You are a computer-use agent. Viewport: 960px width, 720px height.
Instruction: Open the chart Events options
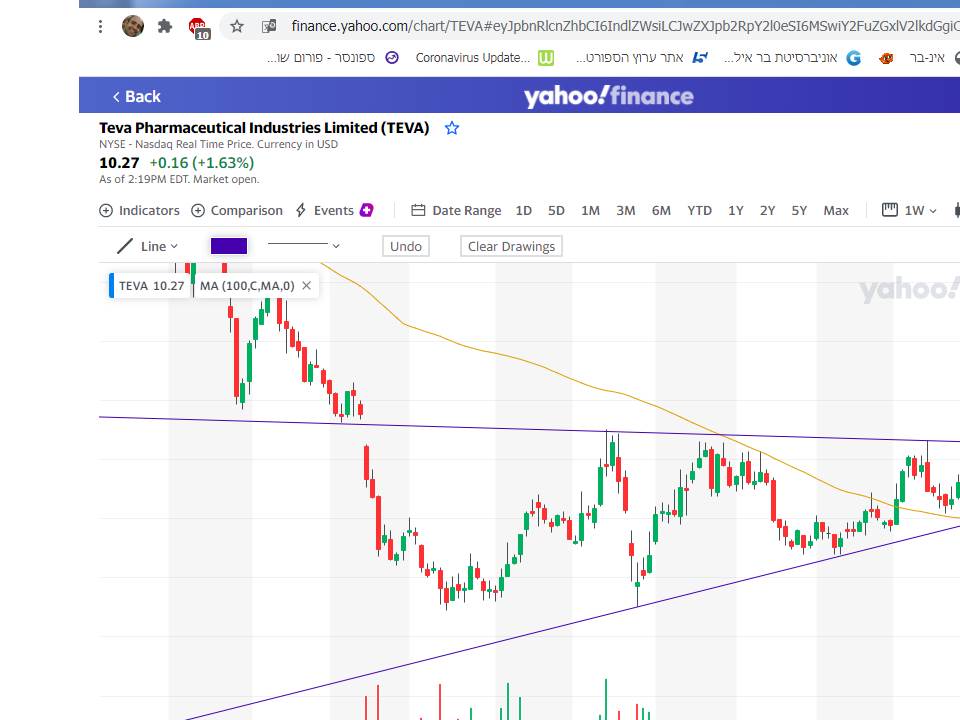[334, 210]
